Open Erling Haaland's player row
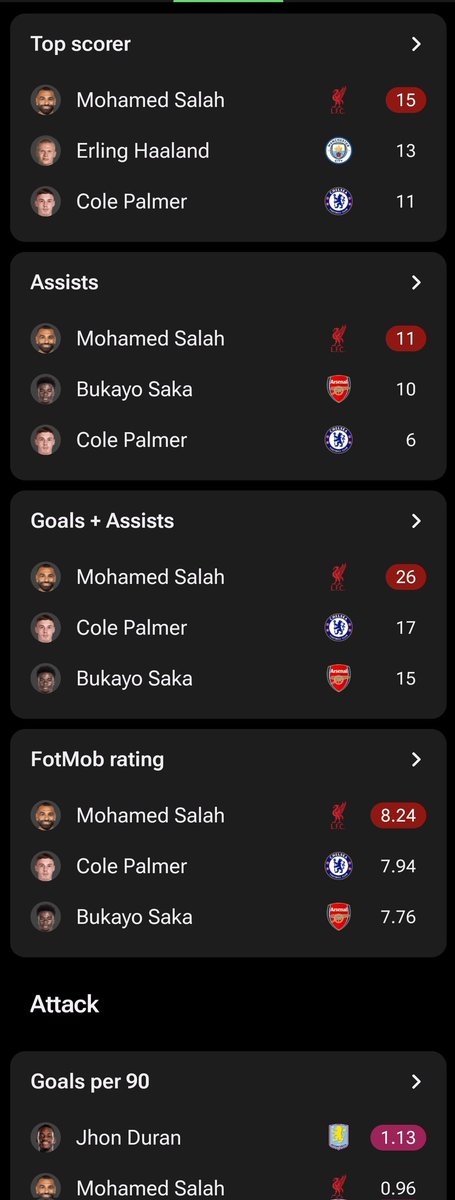Screen dimensions: 455x1200 tap(227, 151)
